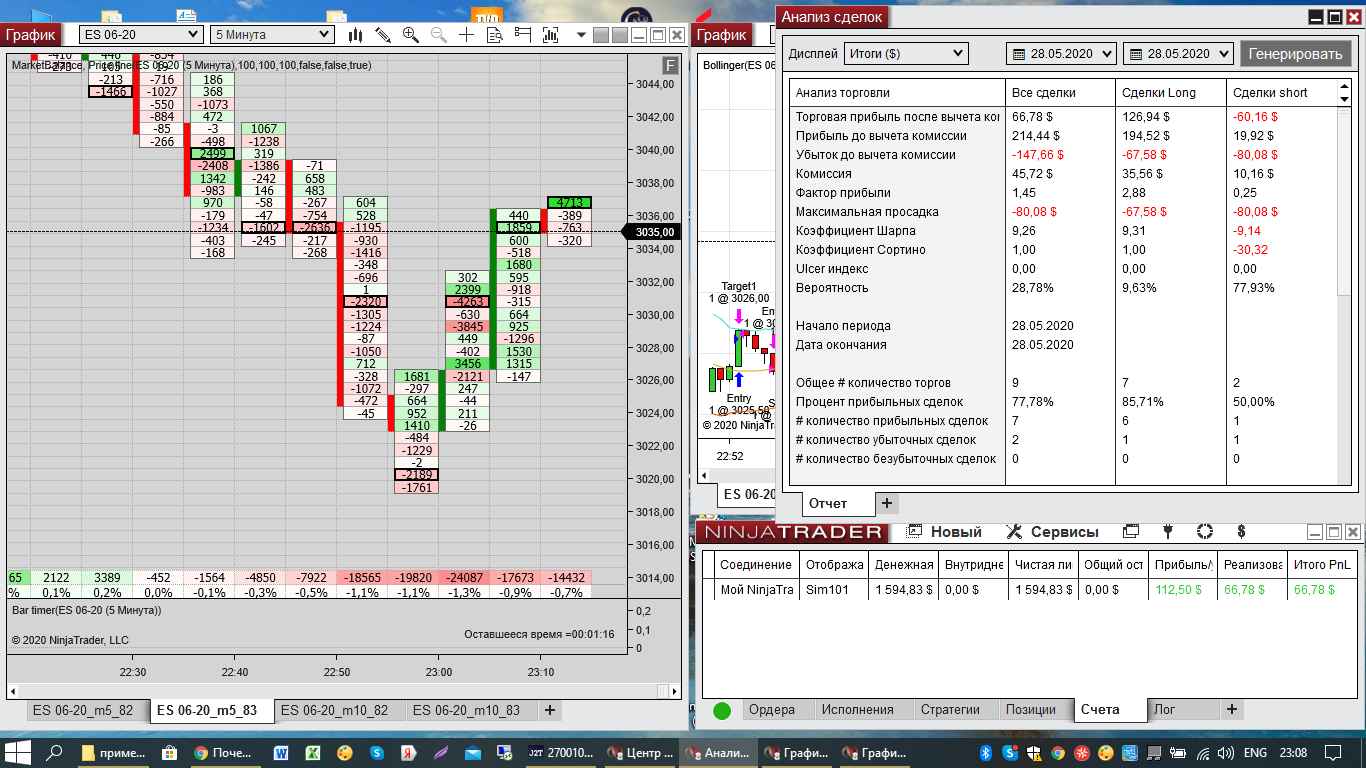1366x768 pixels.
Task: Expand the chart toolbar overflow arrow
Action: point(579,35)
